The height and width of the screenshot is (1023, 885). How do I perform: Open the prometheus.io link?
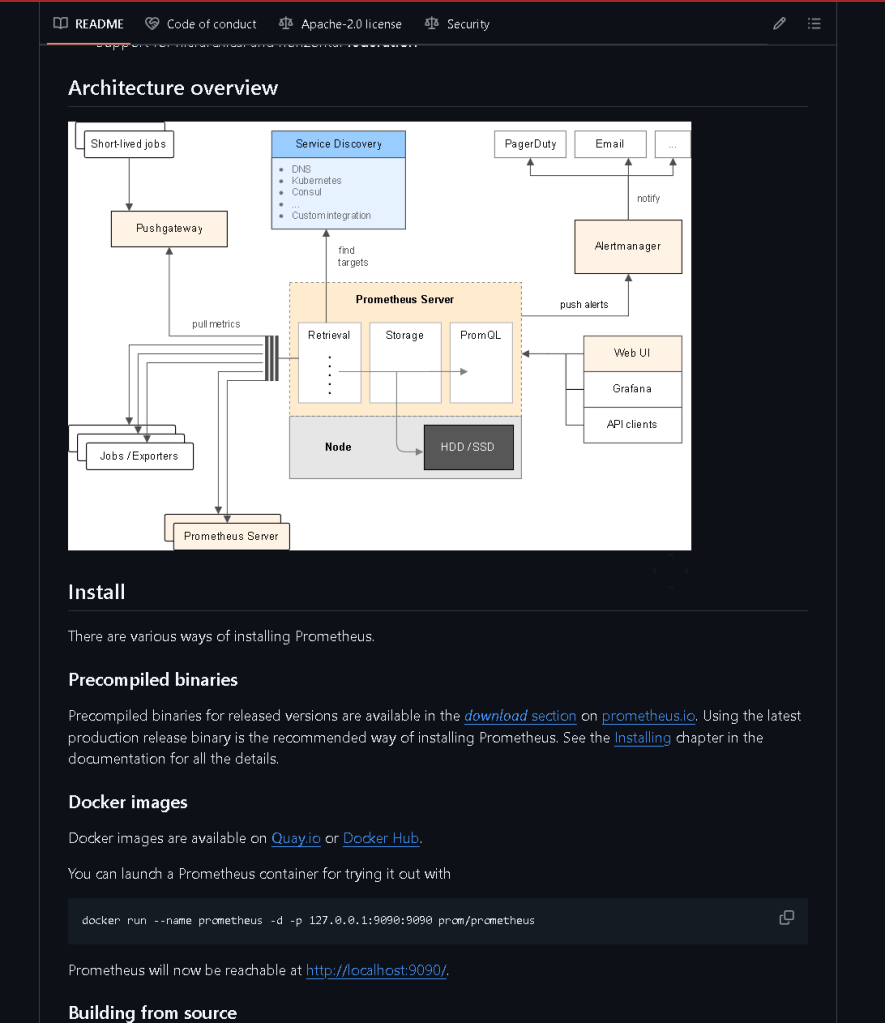point(648,716)
